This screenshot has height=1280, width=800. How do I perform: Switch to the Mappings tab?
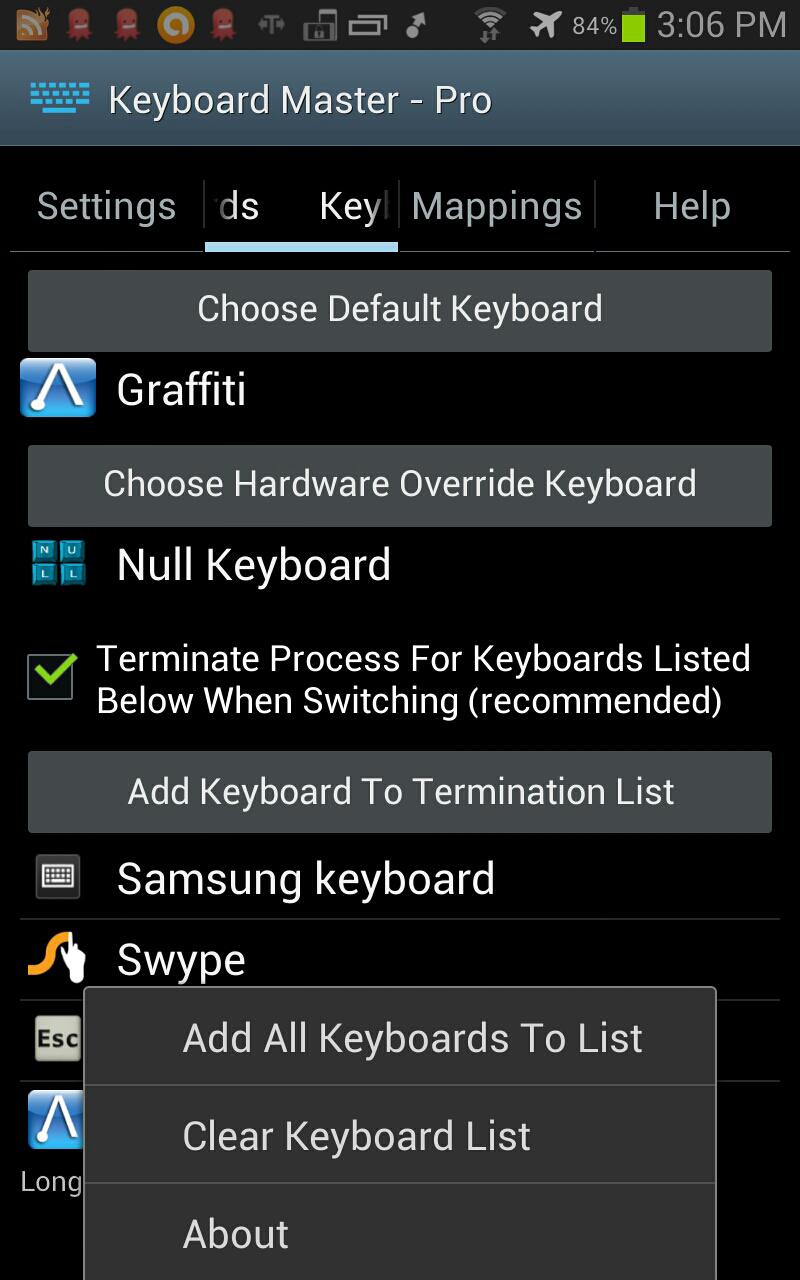497,207
